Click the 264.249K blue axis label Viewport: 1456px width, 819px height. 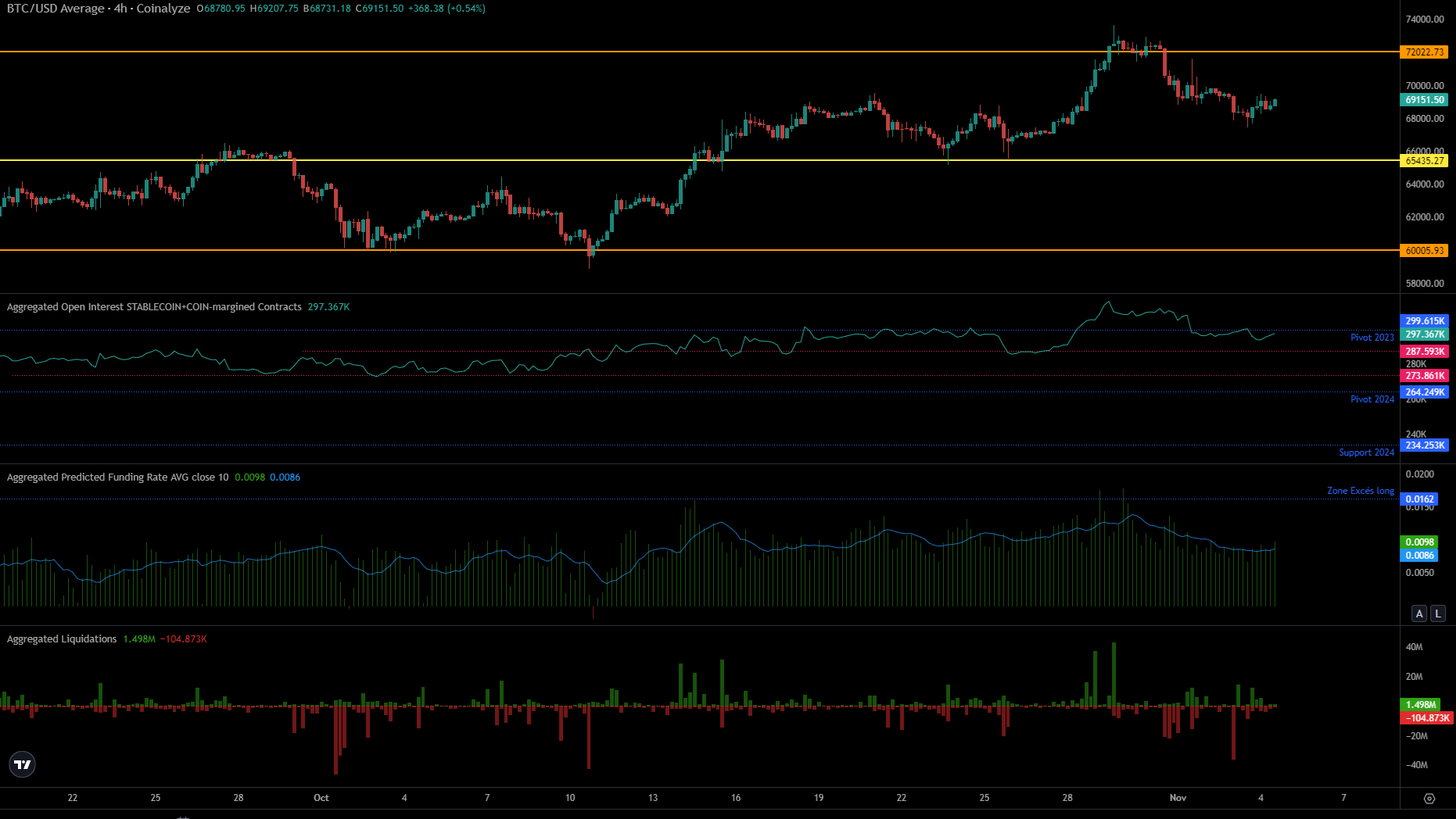click(x=1425, y=392)
